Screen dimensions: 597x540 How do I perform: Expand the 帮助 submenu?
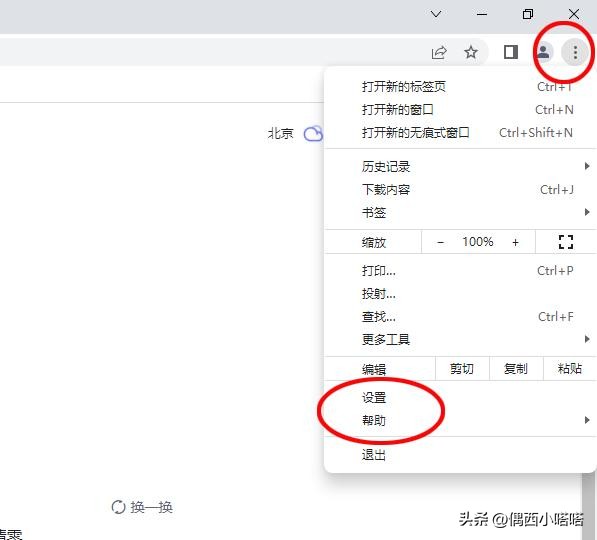pyautogui.click(x=460, y=420)
